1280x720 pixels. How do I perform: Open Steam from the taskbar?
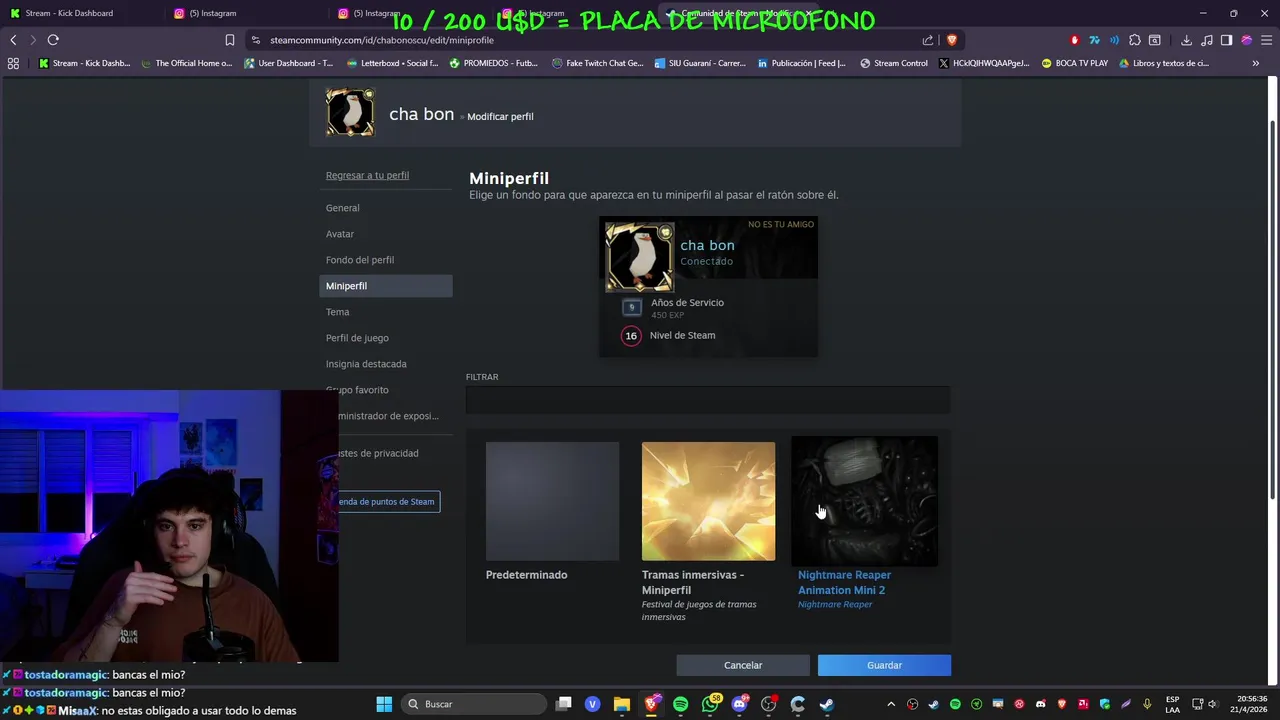point(827,704)
